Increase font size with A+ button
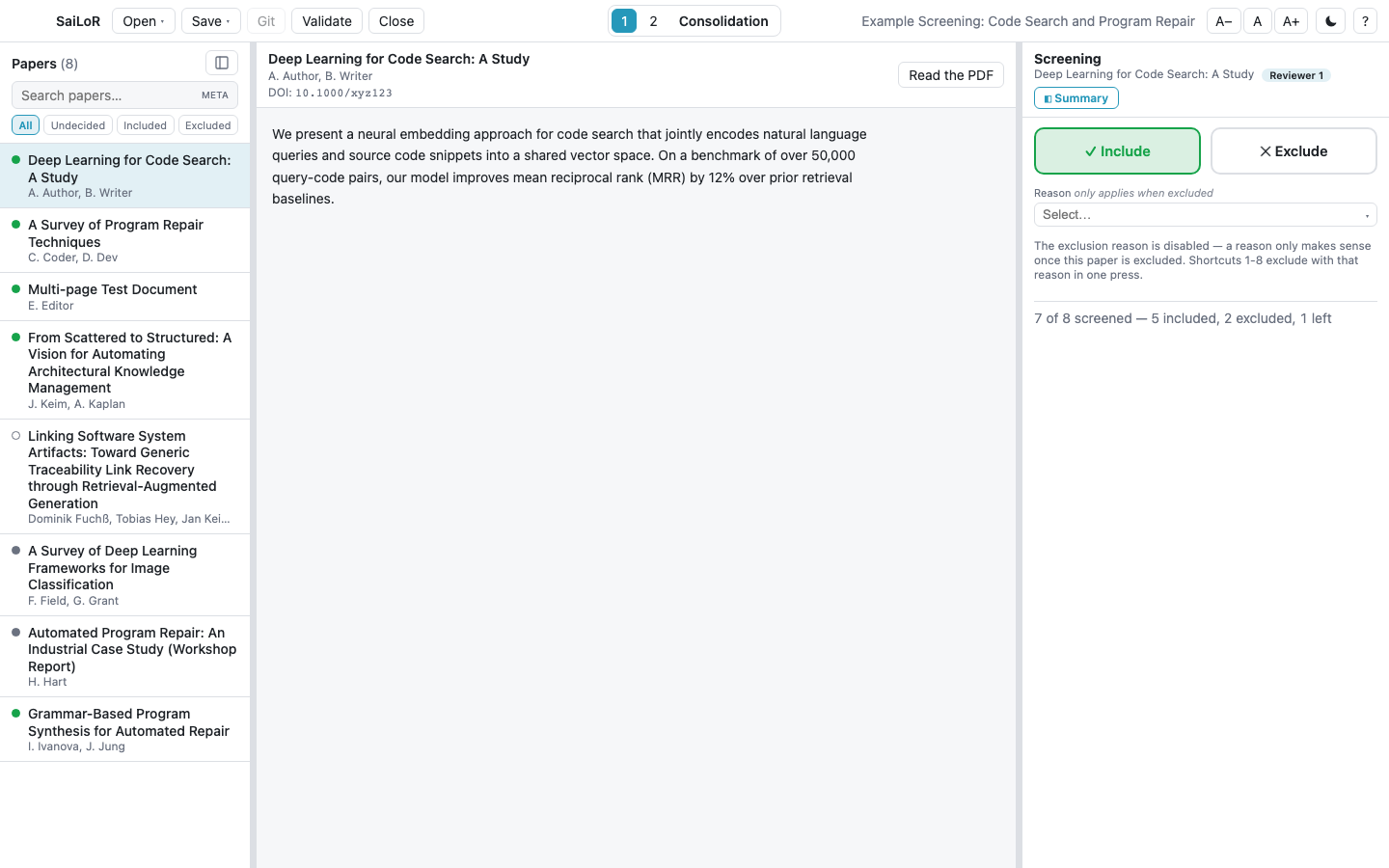This screenshot has width=1389, height=868. coord(1291,21)
